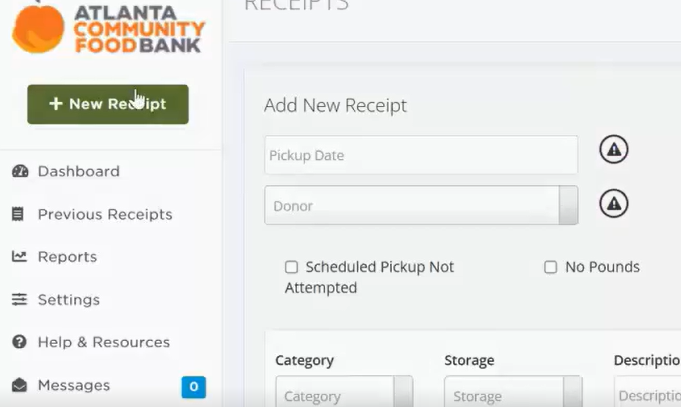The height and width of the screenshot is (407, 681).
Task: Open Previous Receipts menu item
Action: 104,214
